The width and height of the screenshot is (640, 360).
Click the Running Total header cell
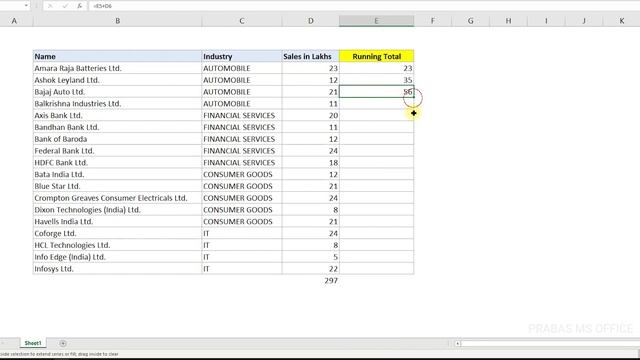click(x=376, y=56)
